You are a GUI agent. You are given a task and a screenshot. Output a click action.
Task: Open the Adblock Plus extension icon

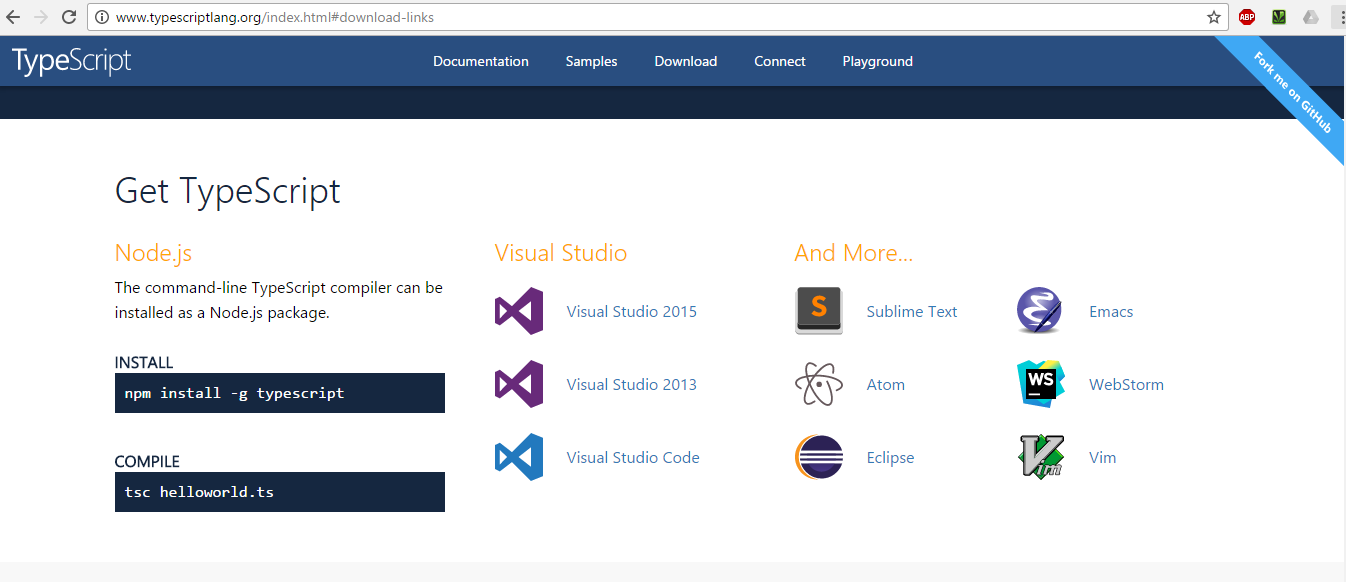pyautogui.click(x=1246, y=16)
